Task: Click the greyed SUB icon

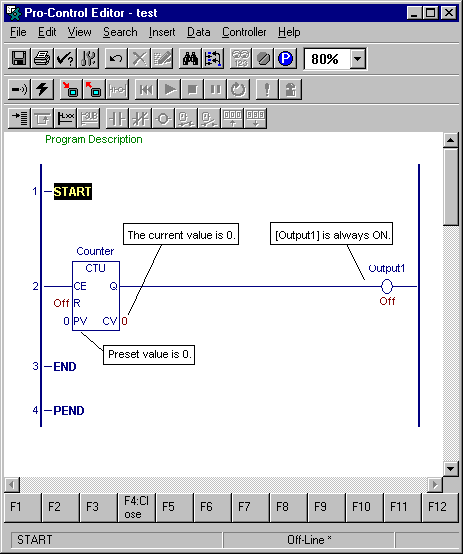Action: click(88, 118)
